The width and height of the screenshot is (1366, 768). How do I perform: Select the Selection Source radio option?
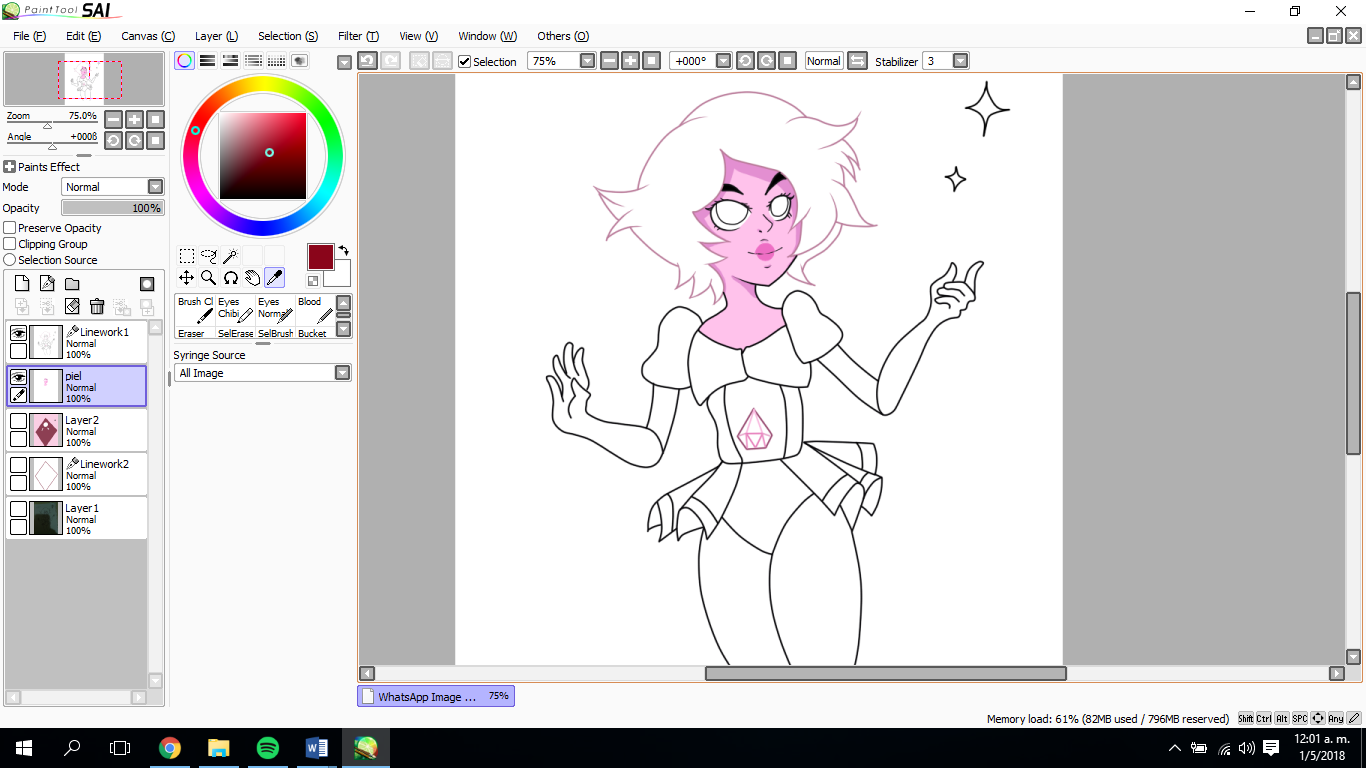coord(10,260)
